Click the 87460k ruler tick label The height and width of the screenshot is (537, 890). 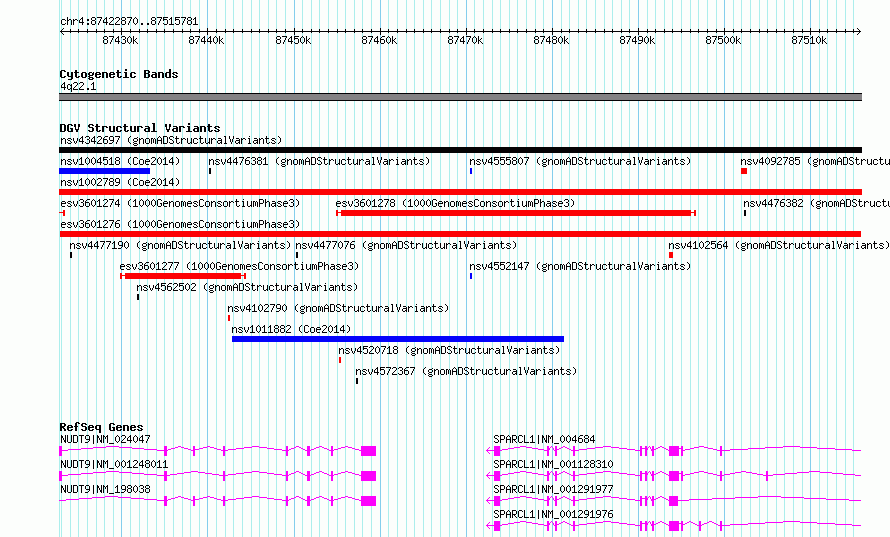(x=379, y=40)
